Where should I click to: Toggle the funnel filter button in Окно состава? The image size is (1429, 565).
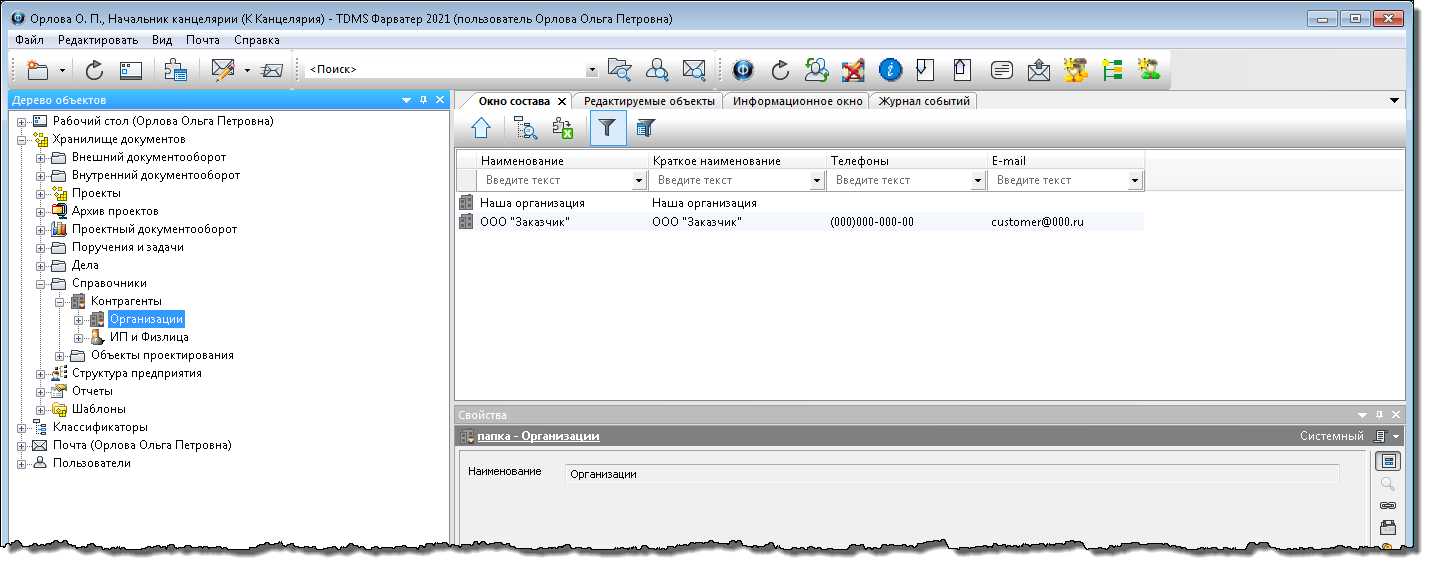(607, 128)
